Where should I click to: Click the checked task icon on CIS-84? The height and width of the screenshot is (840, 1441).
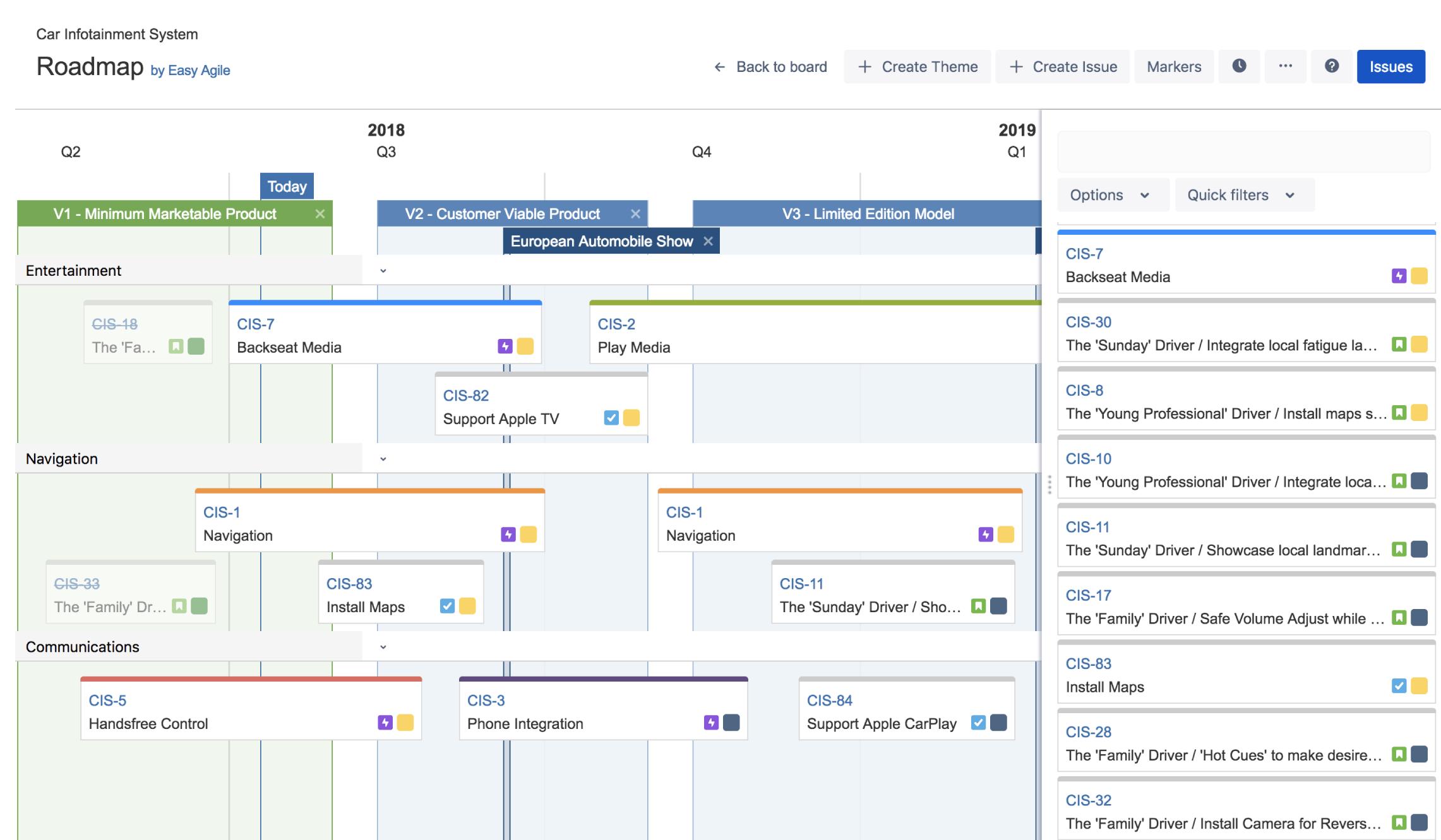pos(978,723)
